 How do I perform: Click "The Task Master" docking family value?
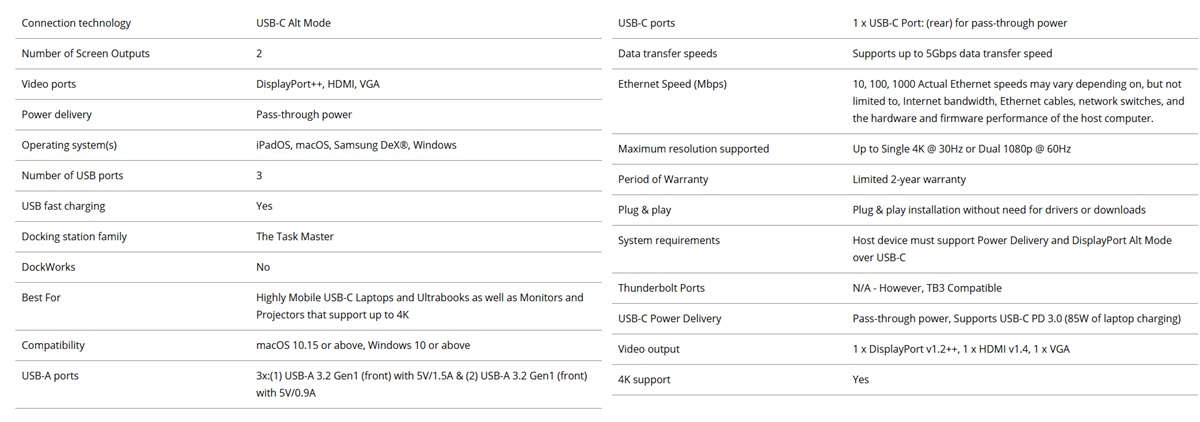coord(295,237)
